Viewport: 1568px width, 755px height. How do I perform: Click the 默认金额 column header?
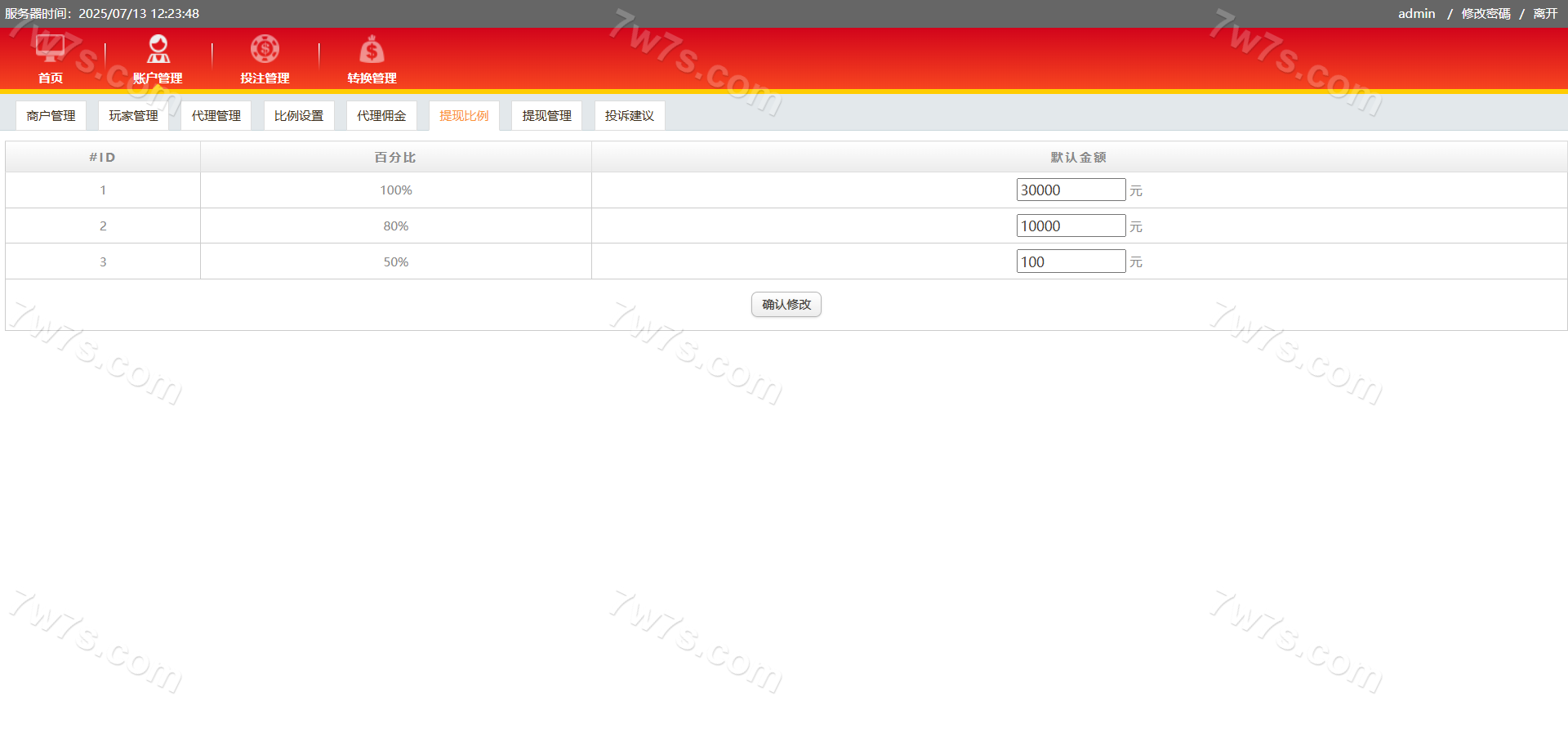click(x=1078, y=158)
